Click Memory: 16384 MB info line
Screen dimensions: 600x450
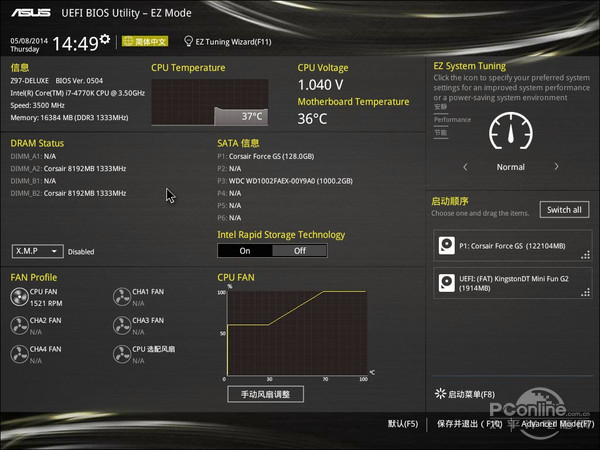pos(69,117)
